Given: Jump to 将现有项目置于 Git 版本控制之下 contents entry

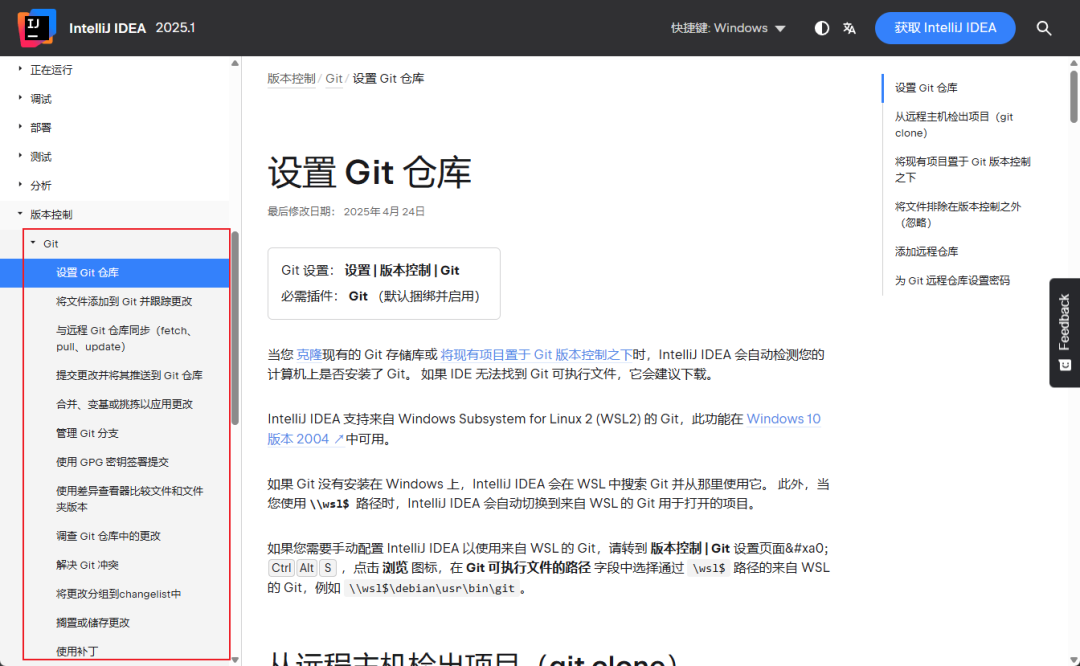Looking at the screenshot, I should tap(963, 169).
